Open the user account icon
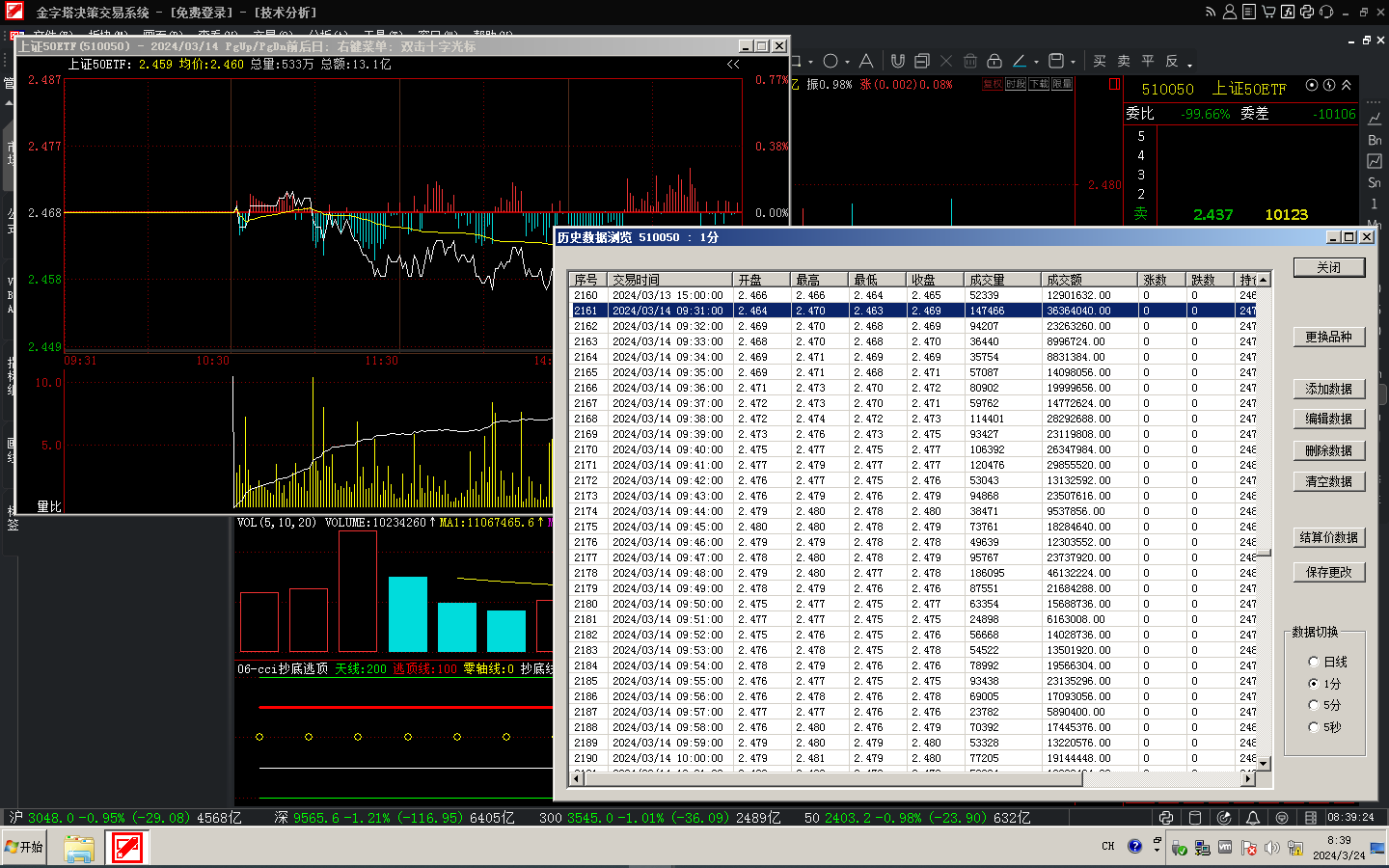 point(1230,12)
